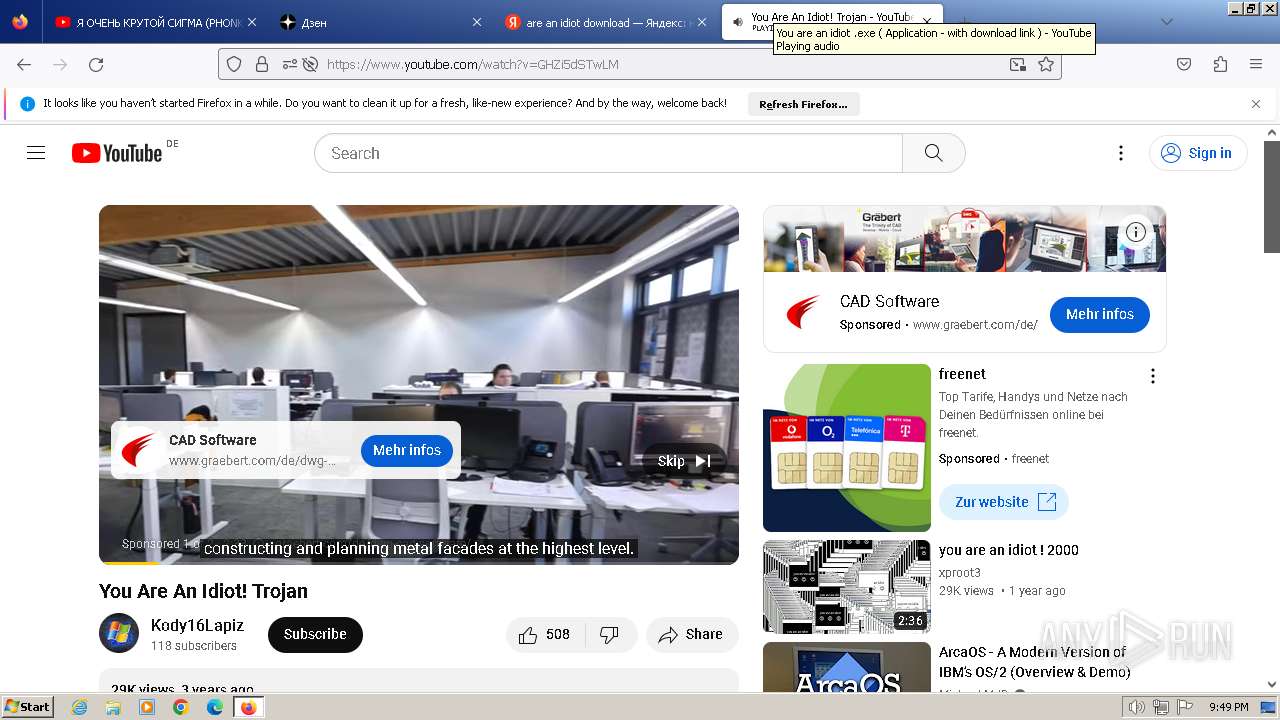This screenshot has width=1280, height=720.
Task: Click Firefox forward arrow
Action: coord(60,64)
